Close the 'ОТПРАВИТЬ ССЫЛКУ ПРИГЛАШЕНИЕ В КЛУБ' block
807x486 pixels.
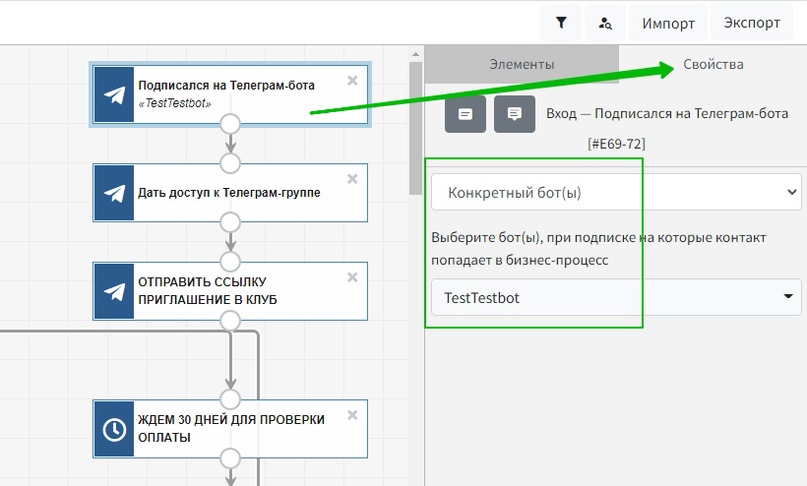[x=352, y=277]
